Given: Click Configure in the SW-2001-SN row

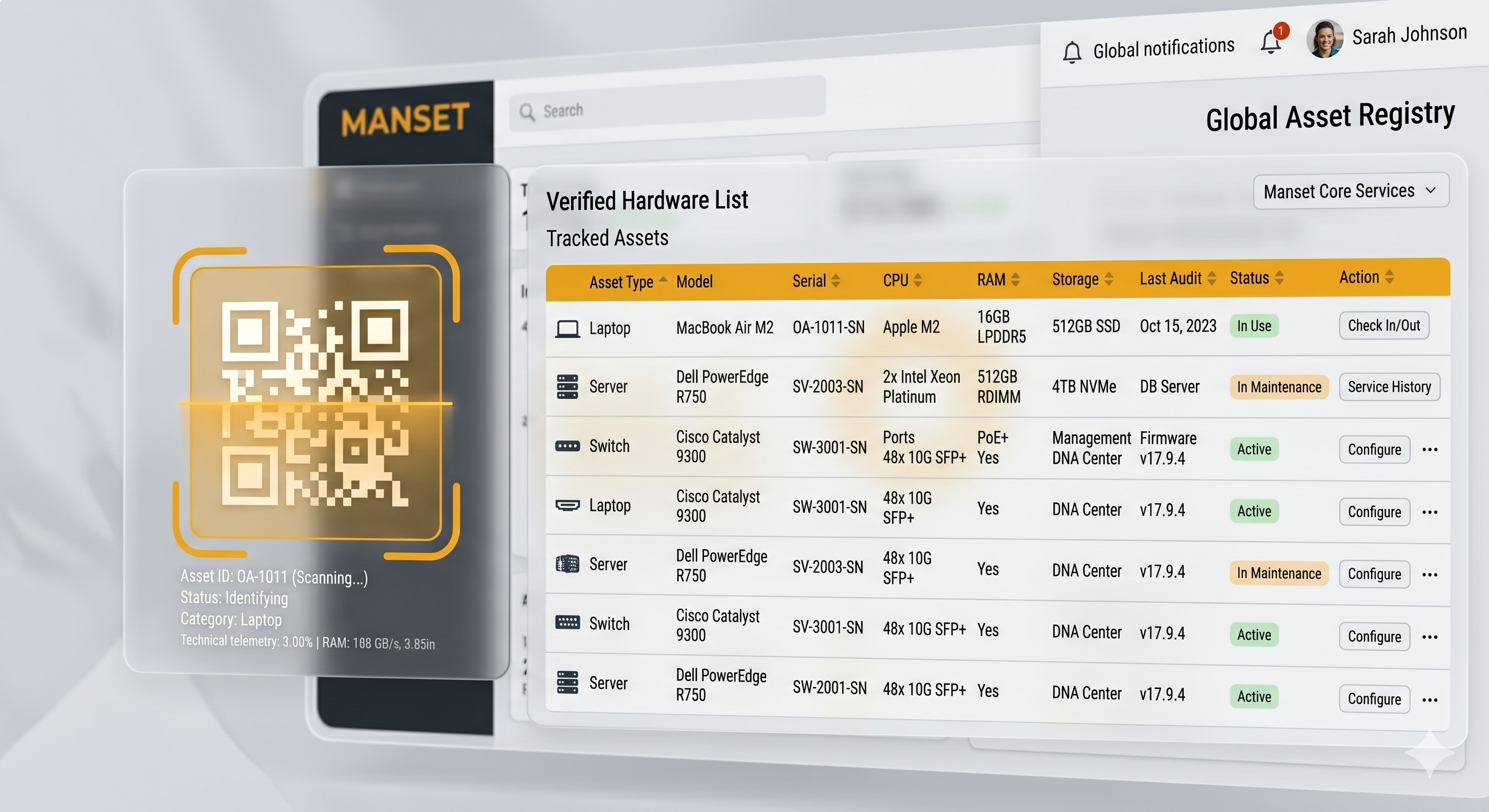Looking at the screenshot, I should (1375, 699).
